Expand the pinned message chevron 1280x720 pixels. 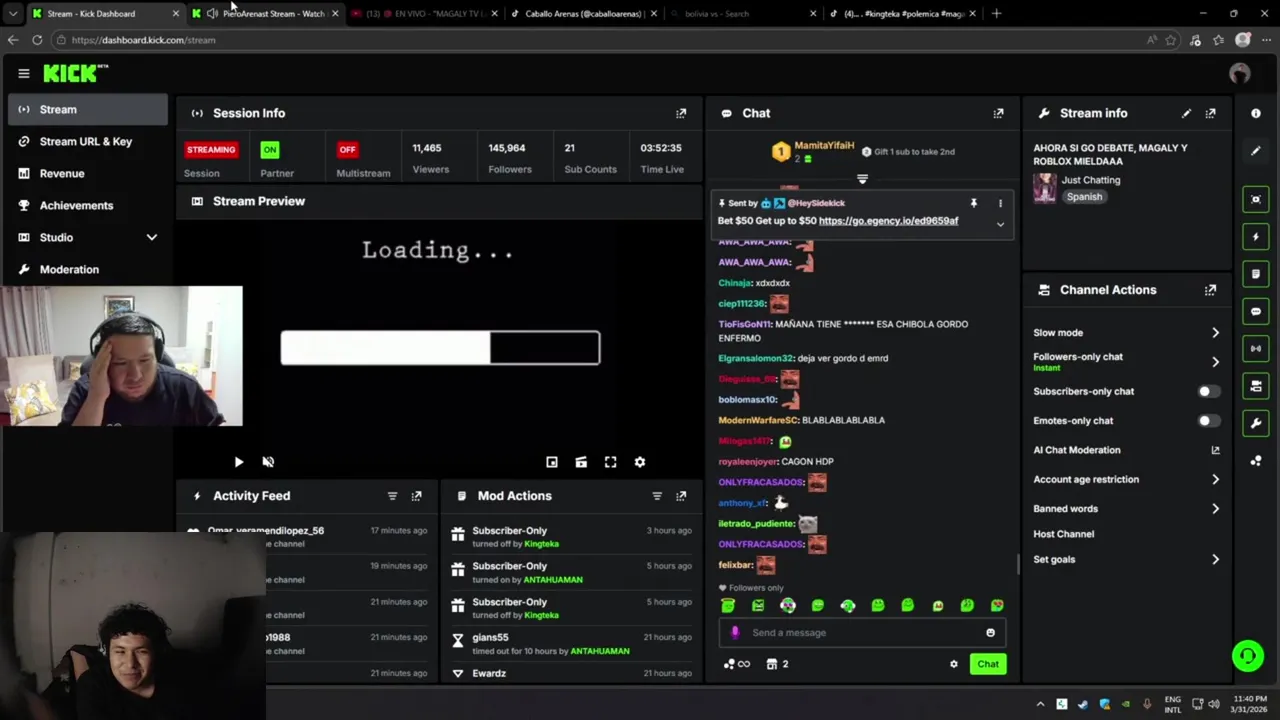[x=1000, y=224]
